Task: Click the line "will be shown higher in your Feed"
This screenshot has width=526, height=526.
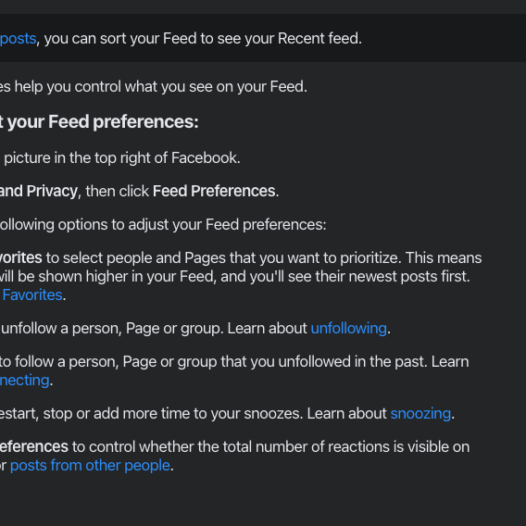Action: (108, 277)
